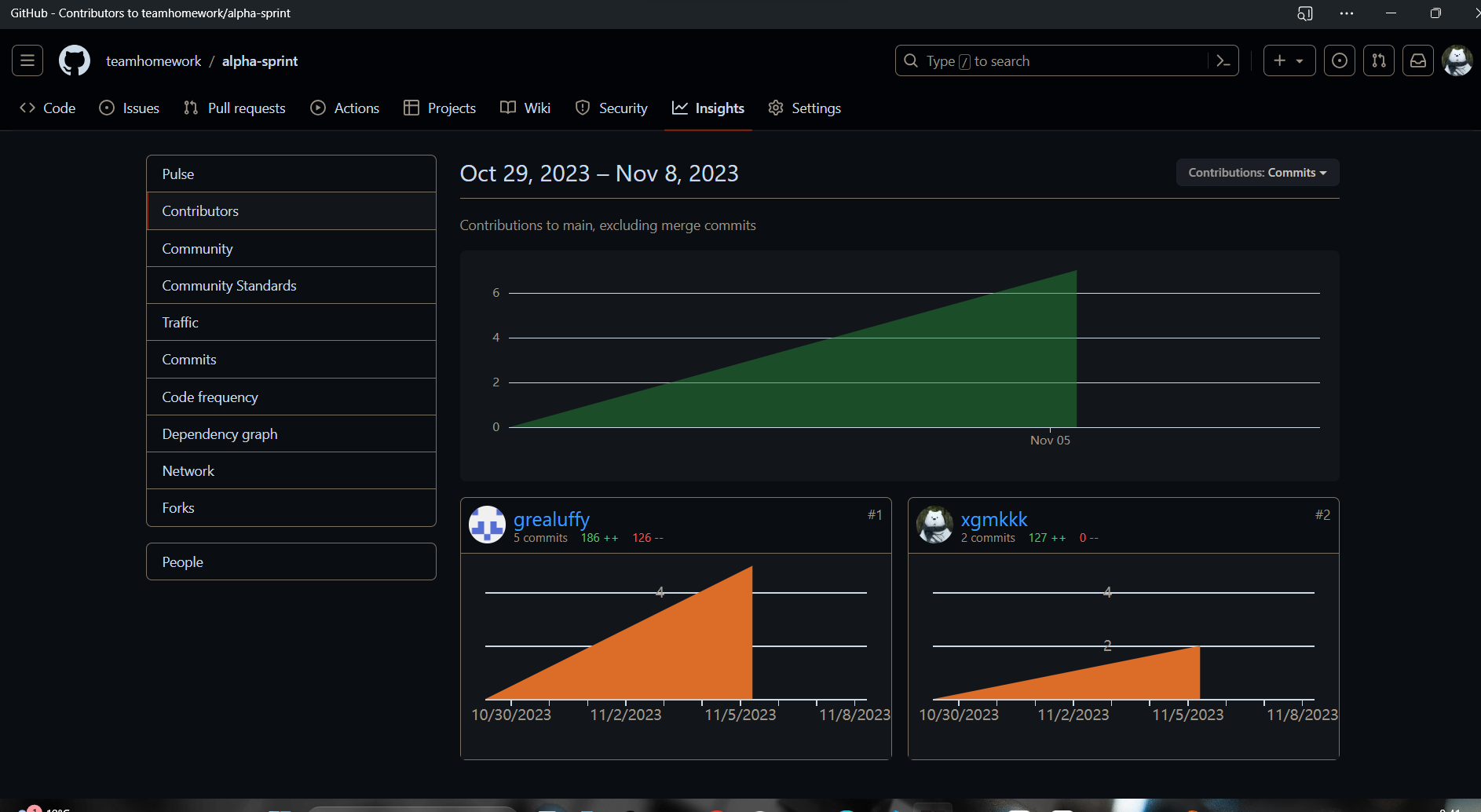
Task: Select the Insights tab
Action: pos(708,108)
